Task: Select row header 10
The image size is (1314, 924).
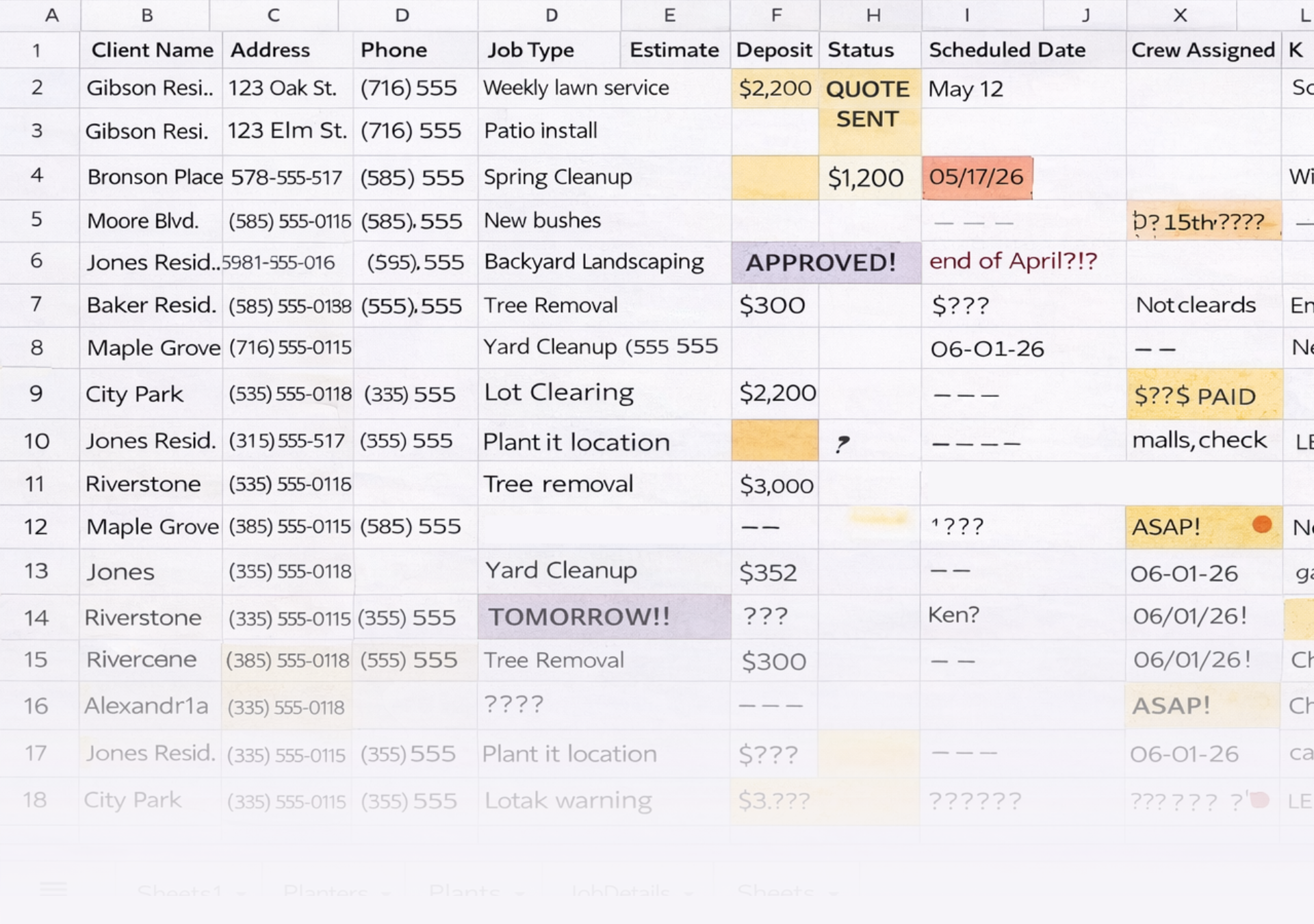Action: click(x=37, y=441)
